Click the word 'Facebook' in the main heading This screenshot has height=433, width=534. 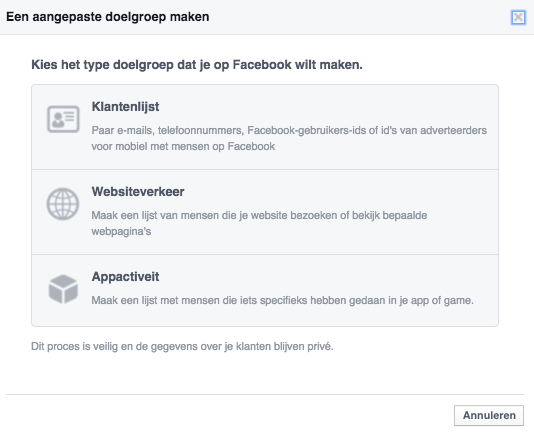click(x=262, y=65)
